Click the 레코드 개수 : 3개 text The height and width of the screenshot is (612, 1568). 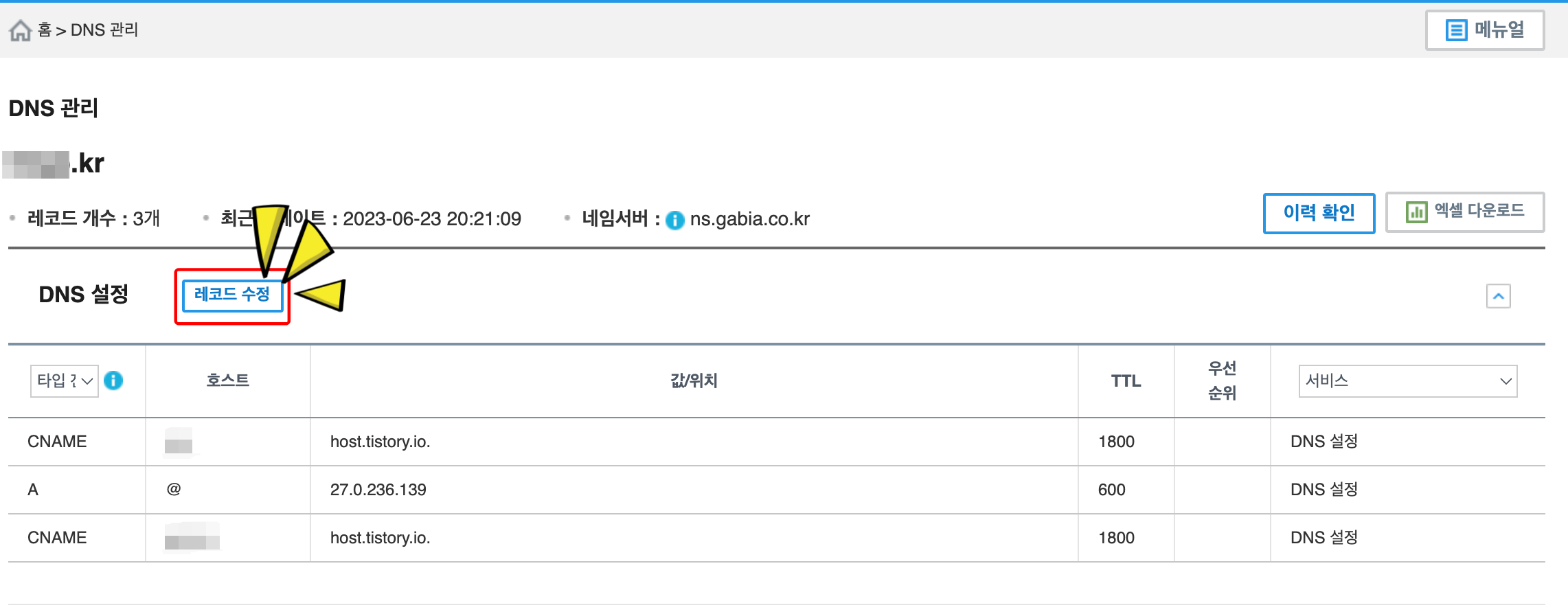pos(93,218)
